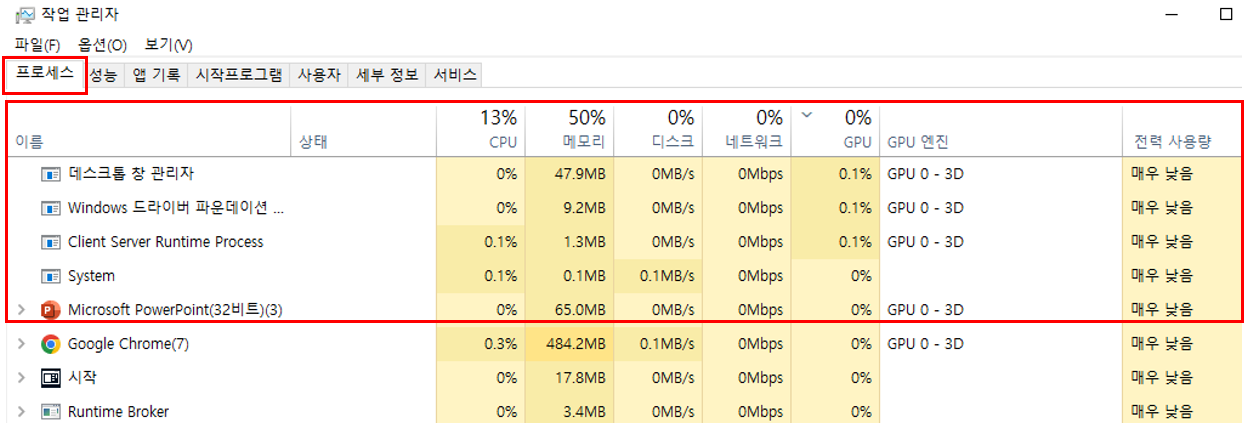Click the 데스크톱 창 관리자 process icon

tap(51, 174)
